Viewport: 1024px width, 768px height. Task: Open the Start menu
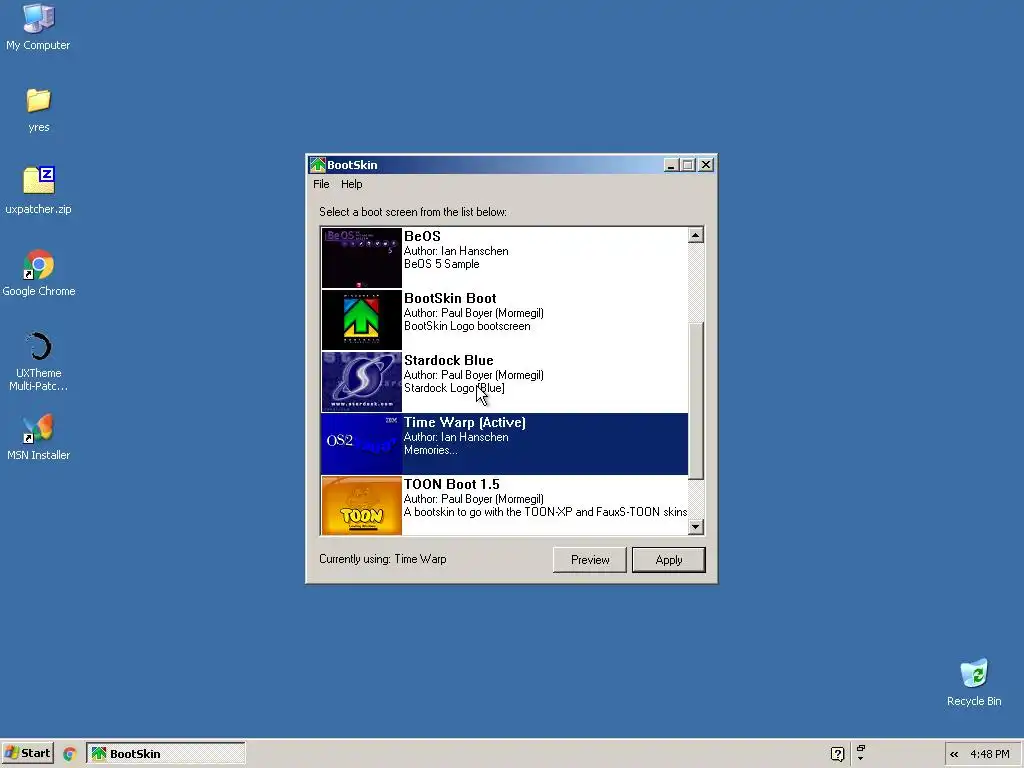pyautogui.click(x=27, y=753)
